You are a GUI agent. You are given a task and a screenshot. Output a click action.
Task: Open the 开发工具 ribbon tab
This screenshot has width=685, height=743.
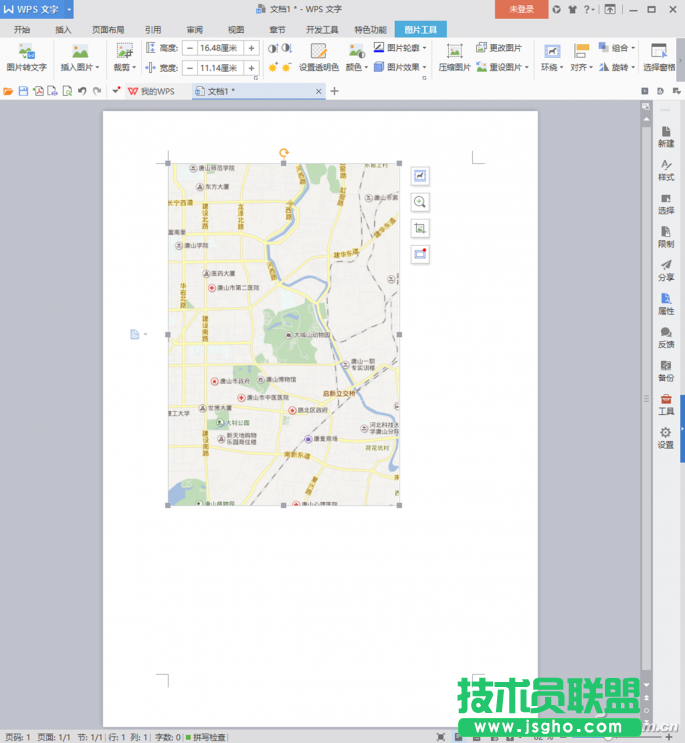[x=321, y=30]
